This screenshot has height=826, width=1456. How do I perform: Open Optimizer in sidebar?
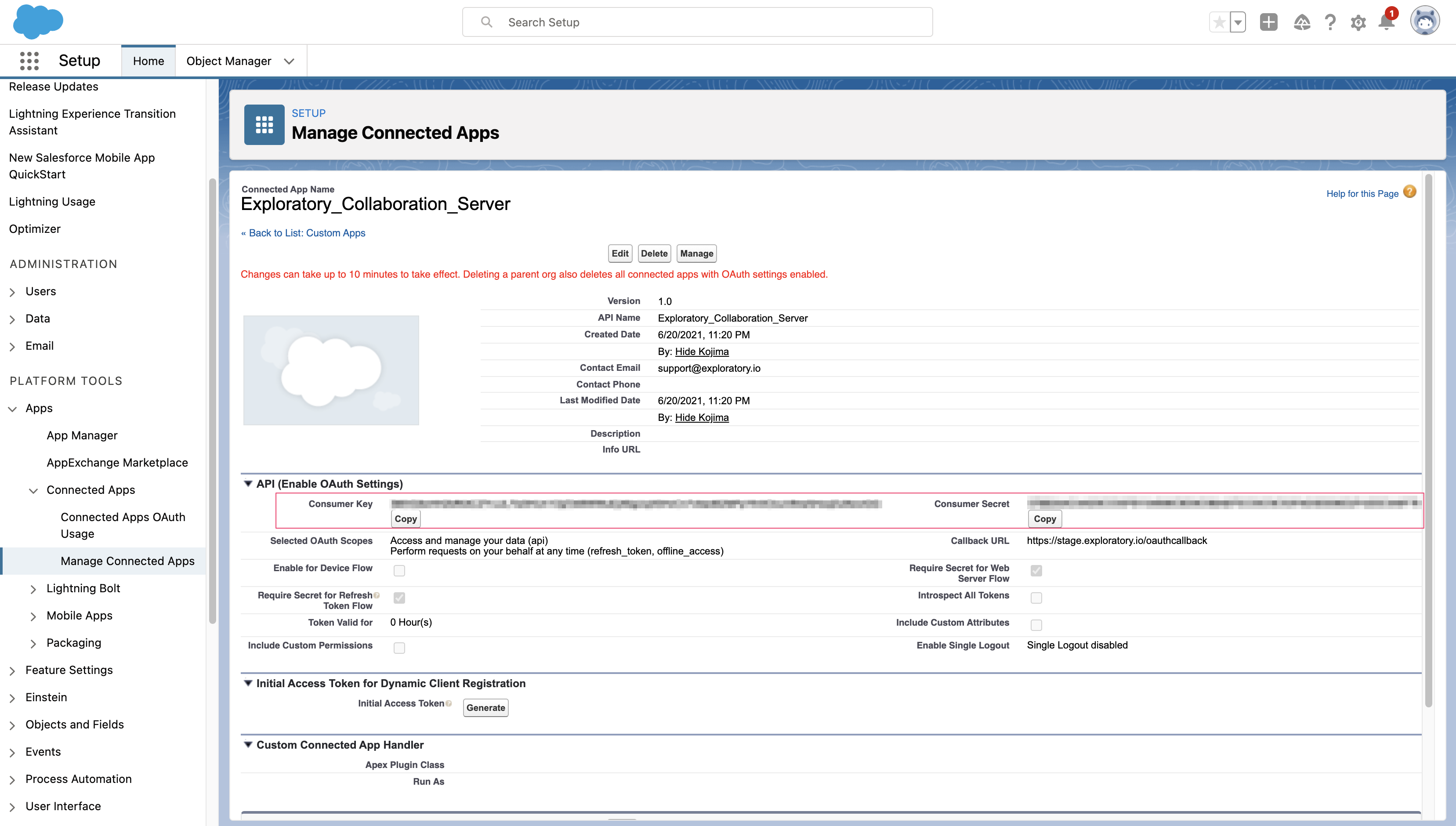click(x=35, y=228)
